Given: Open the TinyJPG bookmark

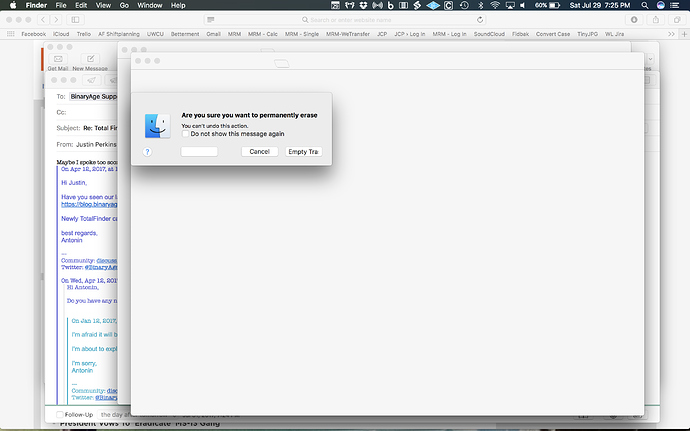Looking at the screenshot, I should point(587,34).
